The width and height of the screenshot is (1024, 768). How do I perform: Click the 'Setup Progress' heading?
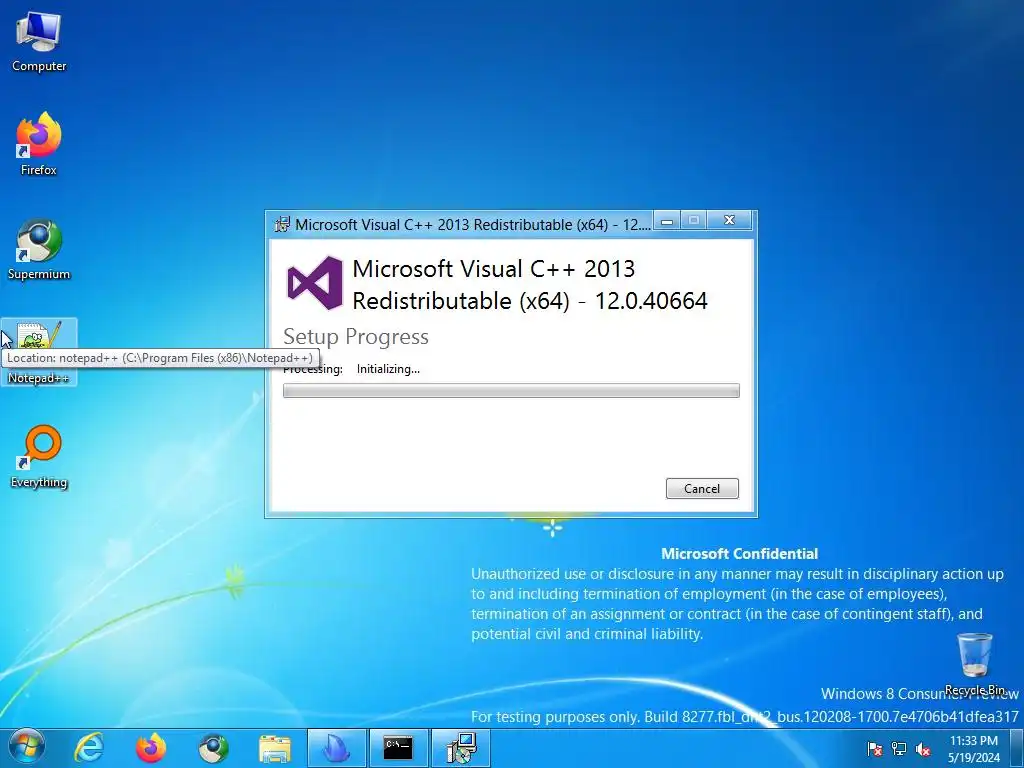click(x=356, y=336)
